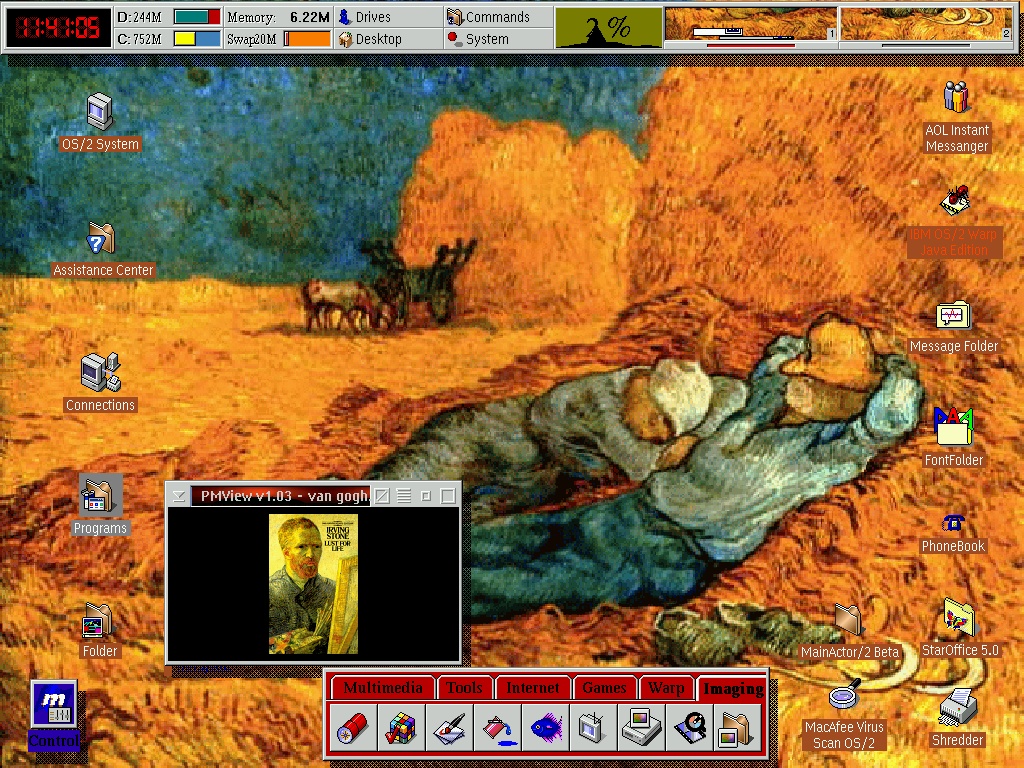Launch the image folder icon in launcher
The image size is (1024, 768).
pyautogui.click(x=738, y=728)
